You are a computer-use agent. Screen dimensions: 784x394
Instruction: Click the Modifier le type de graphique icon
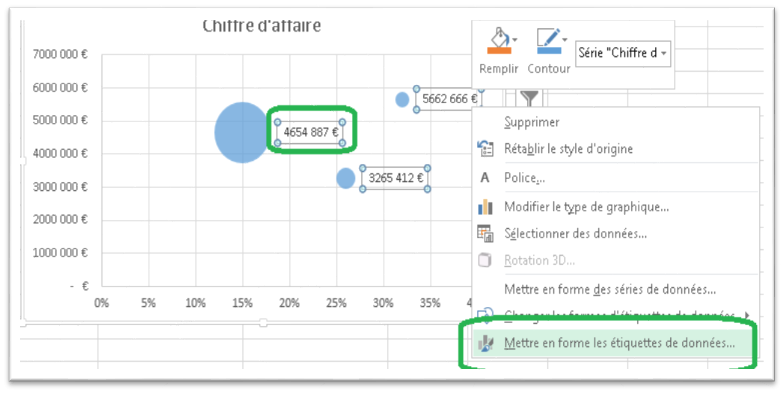point(485,206)
